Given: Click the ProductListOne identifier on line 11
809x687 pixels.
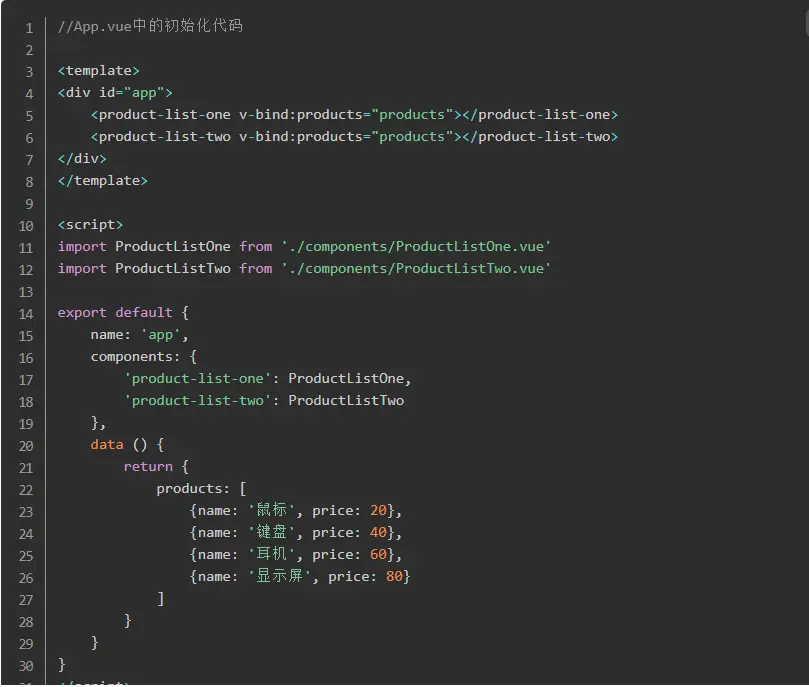Looking at the screenshot, I should point(173,247).
